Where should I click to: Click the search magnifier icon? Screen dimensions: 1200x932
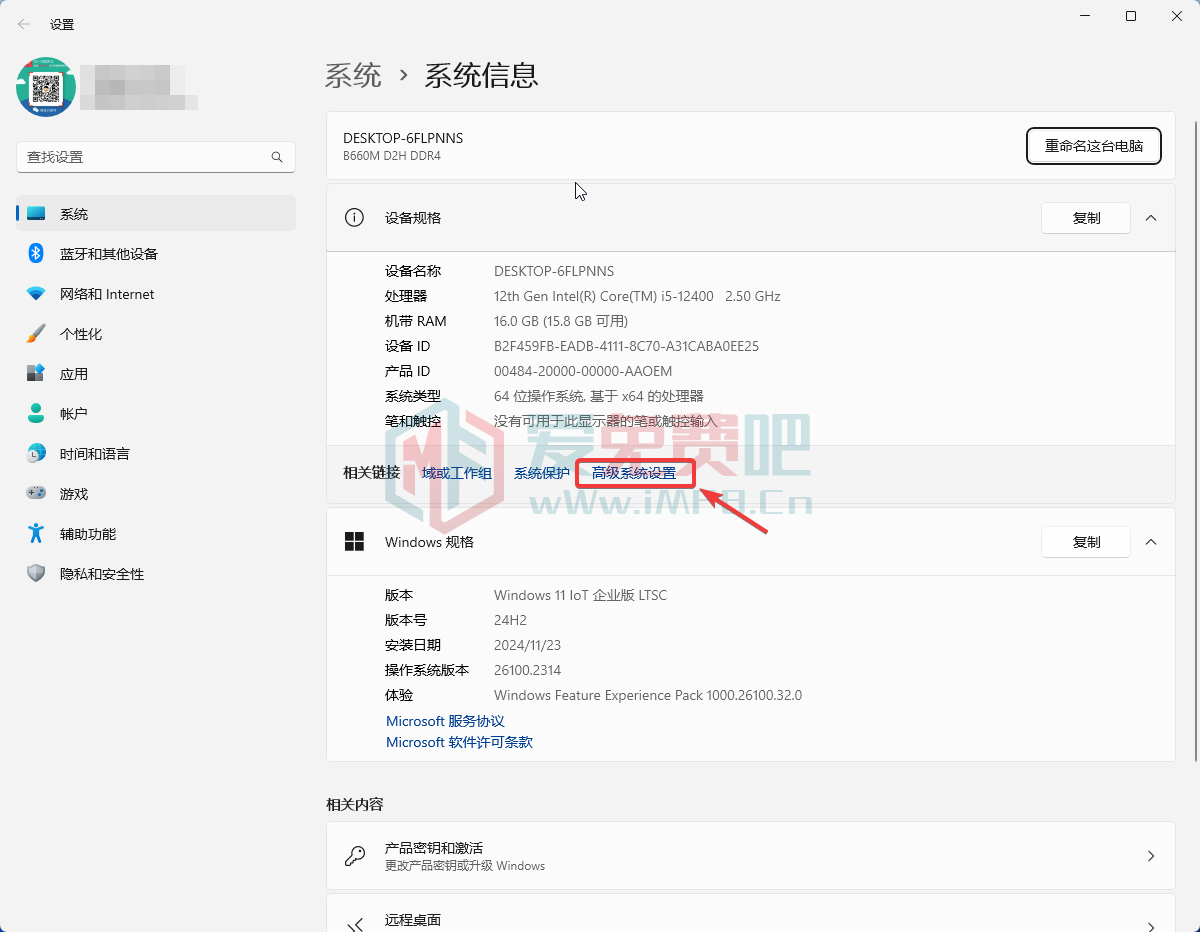pyautogui.click(x=277, y=157)
